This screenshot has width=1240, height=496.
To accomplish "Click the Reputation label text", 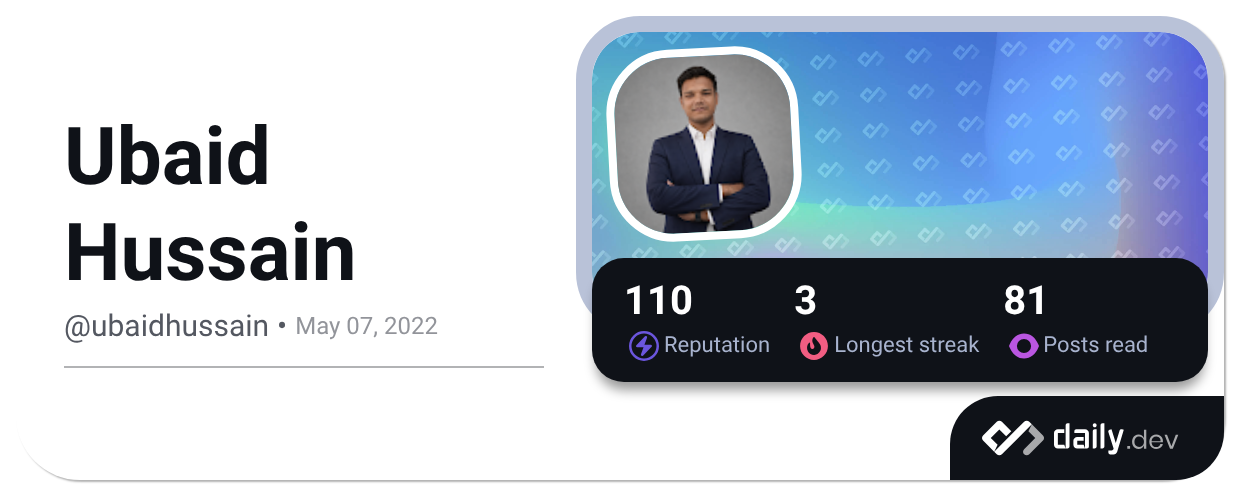I will [x=717, y=345].
